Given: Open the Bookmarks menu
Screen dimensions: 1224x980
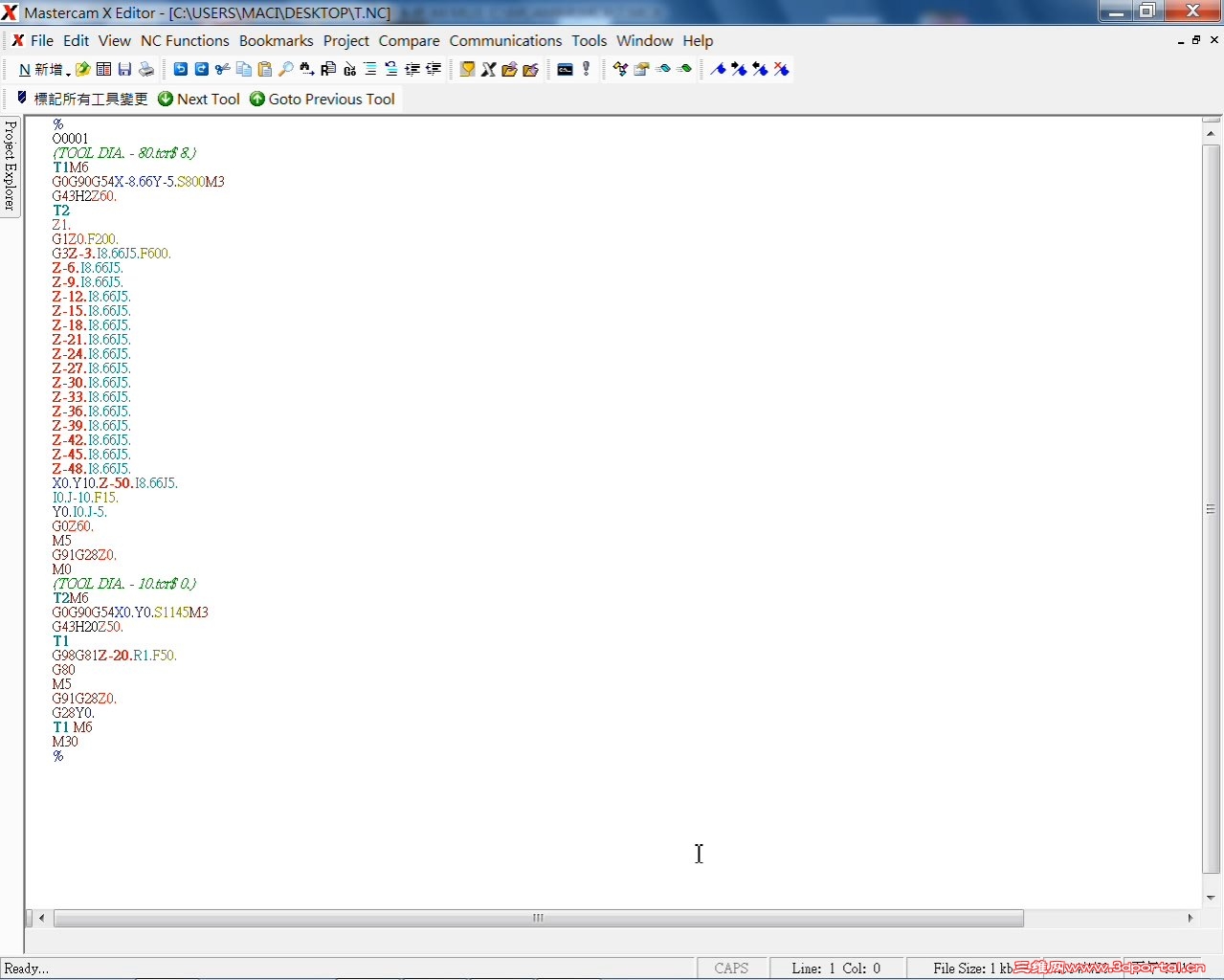Looking at the screenshot, I should pos(276,40).
